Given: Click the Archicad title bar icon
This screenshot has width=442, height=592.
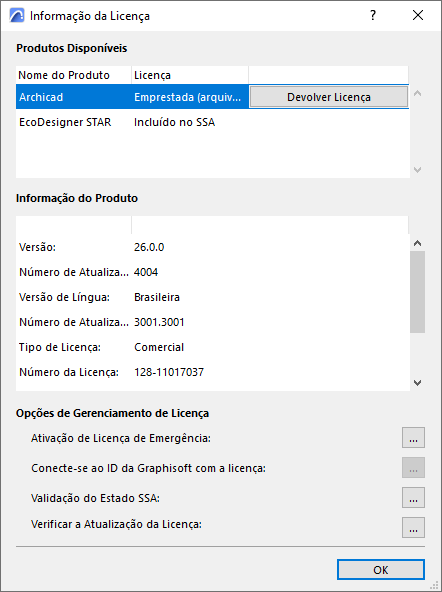Looking at the screenshot, I should pos(17,15).
